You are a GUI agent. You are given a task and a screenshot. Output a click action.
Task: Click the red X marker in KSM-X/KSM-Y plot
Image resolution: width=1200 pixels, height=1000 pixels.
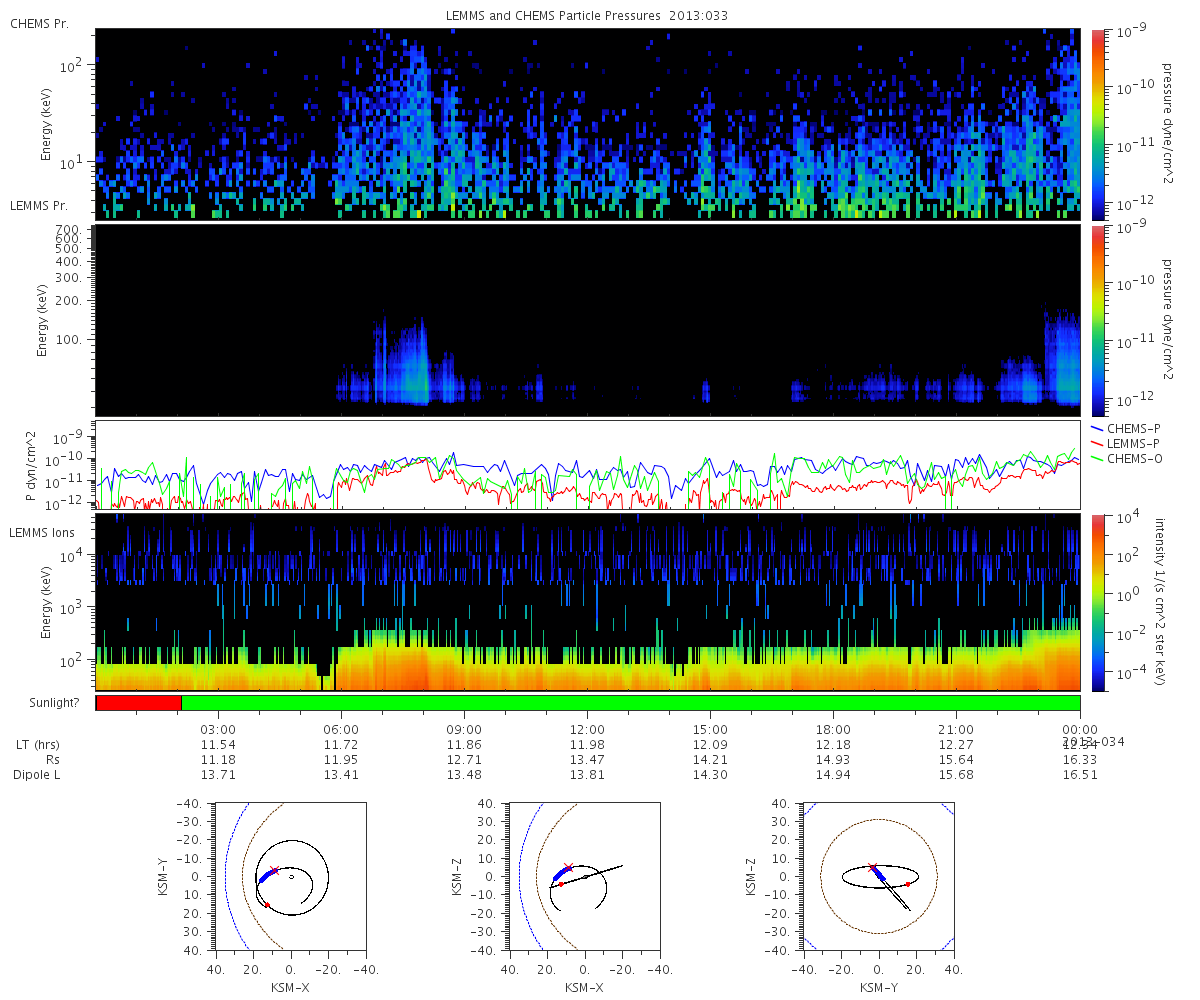[275, 870]
